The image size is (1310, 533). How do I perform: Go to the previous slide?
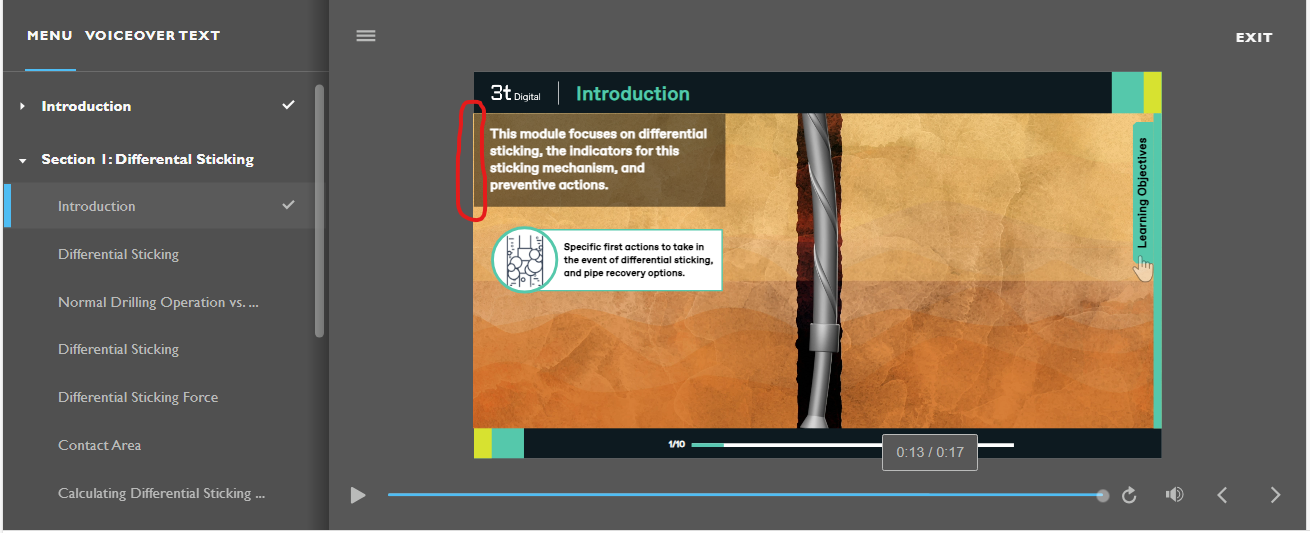pos(1221,495)
